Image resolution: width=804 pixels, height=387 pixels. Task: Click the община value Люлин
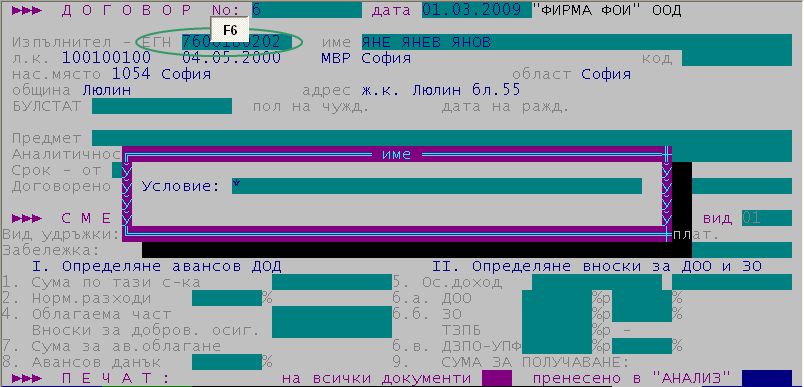click(106, 90)
